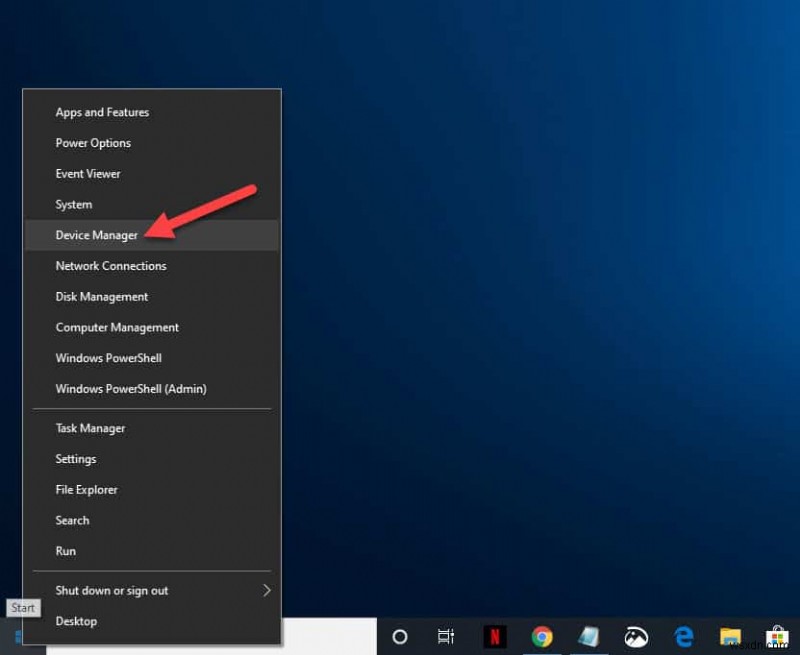This screenshot has width=800, height=655.
Task: Open File Explorer icon on taskbar
Action: click(x=731, y=637)
